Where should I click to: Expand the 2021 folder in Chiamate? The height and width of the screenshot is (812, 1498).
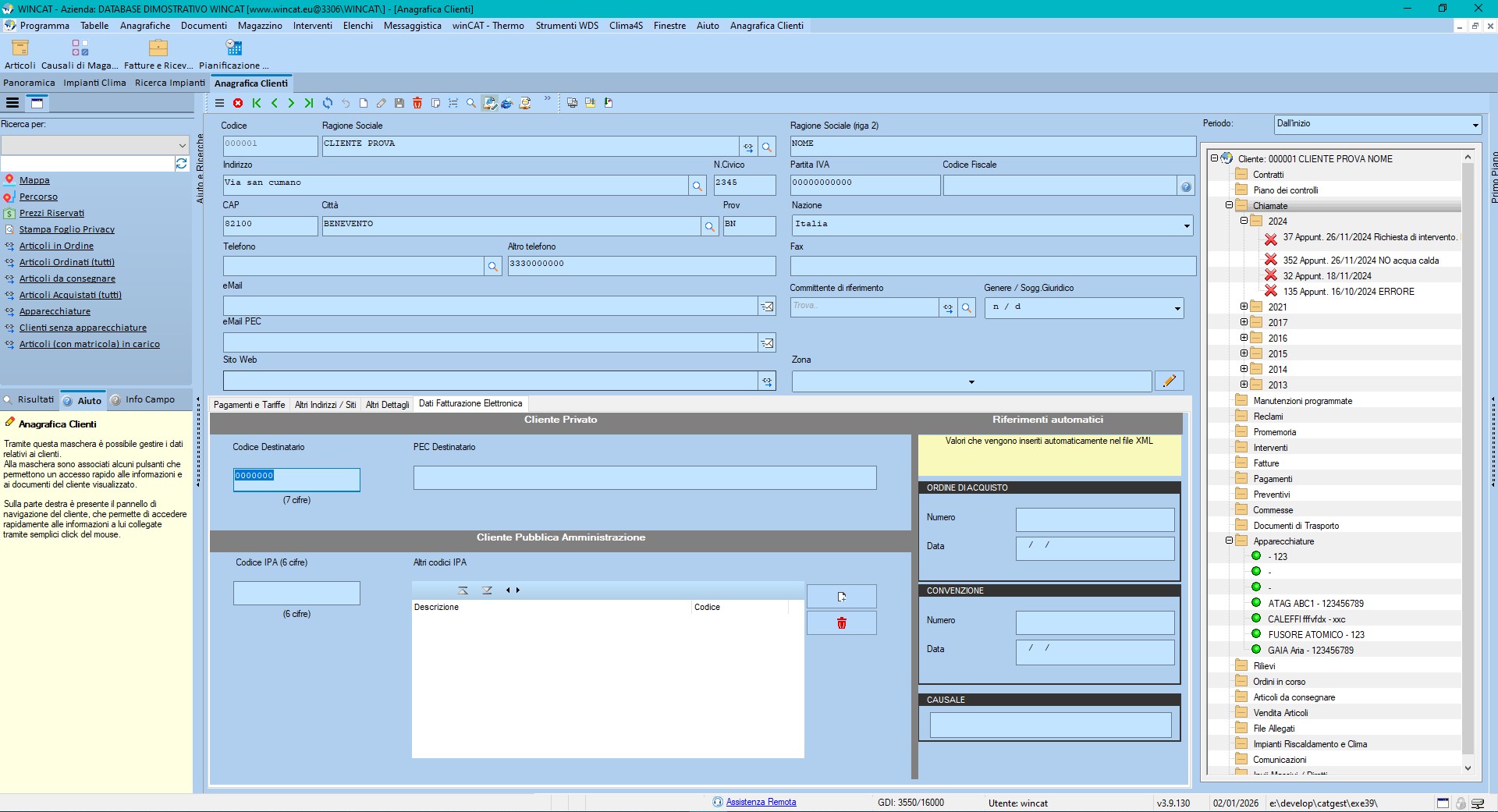[1244, 307]
